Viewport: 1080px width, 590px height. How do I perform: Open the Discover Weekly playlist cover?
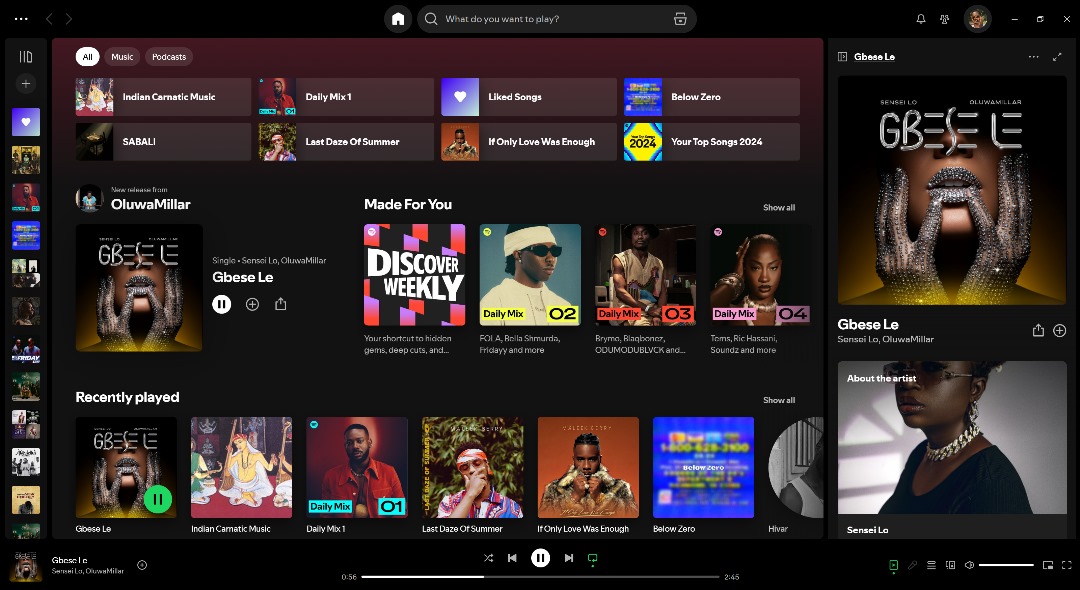point(415,275)
